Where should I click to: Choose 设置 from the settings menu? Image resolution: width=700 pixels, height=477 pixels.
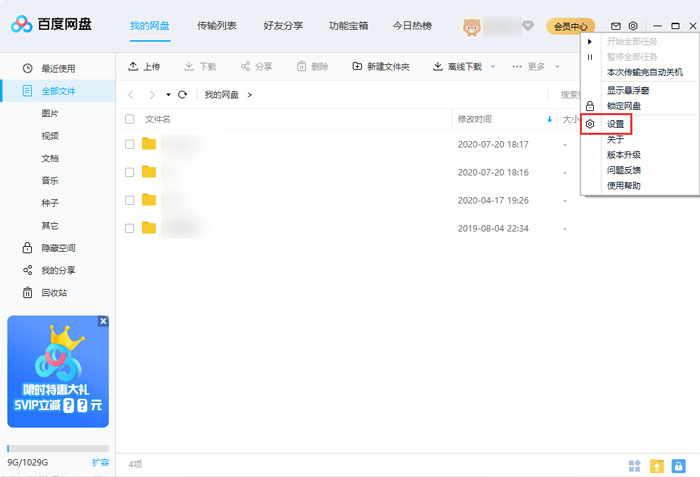616,124
